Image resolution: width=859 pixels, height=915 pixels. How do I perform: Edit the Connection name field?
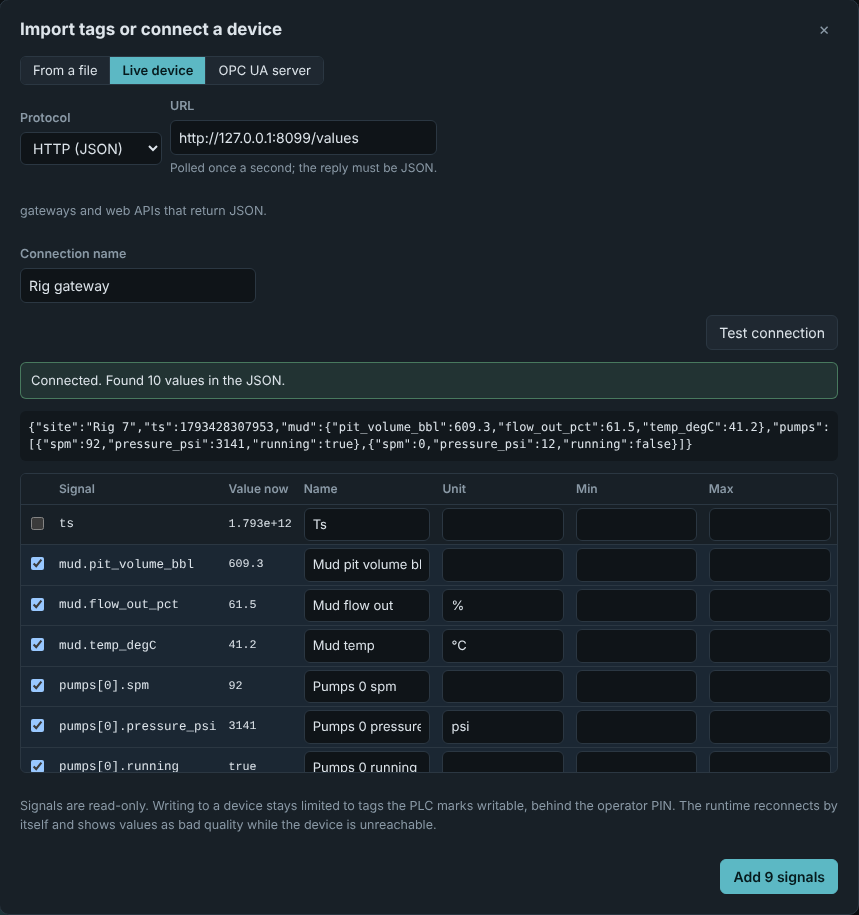(138, 286)
